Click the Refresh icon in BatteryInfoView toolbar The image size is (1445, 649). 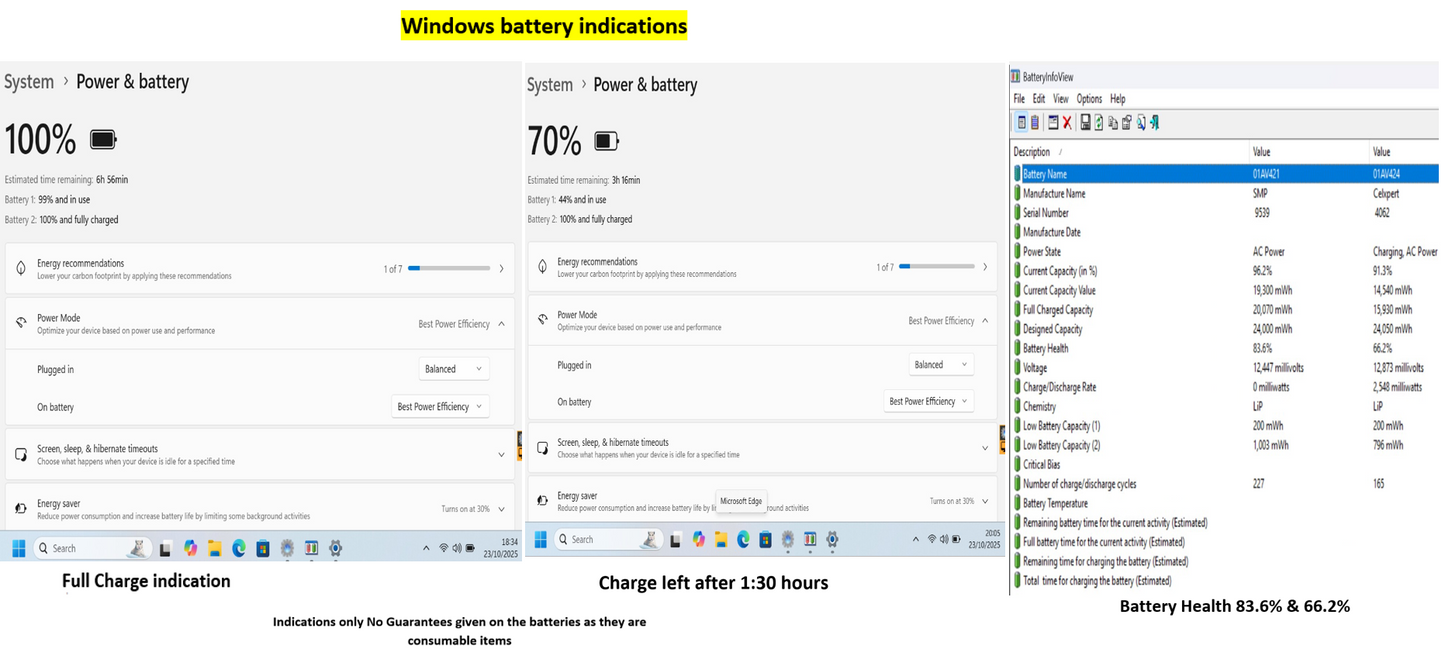[x=1099, y=123]
